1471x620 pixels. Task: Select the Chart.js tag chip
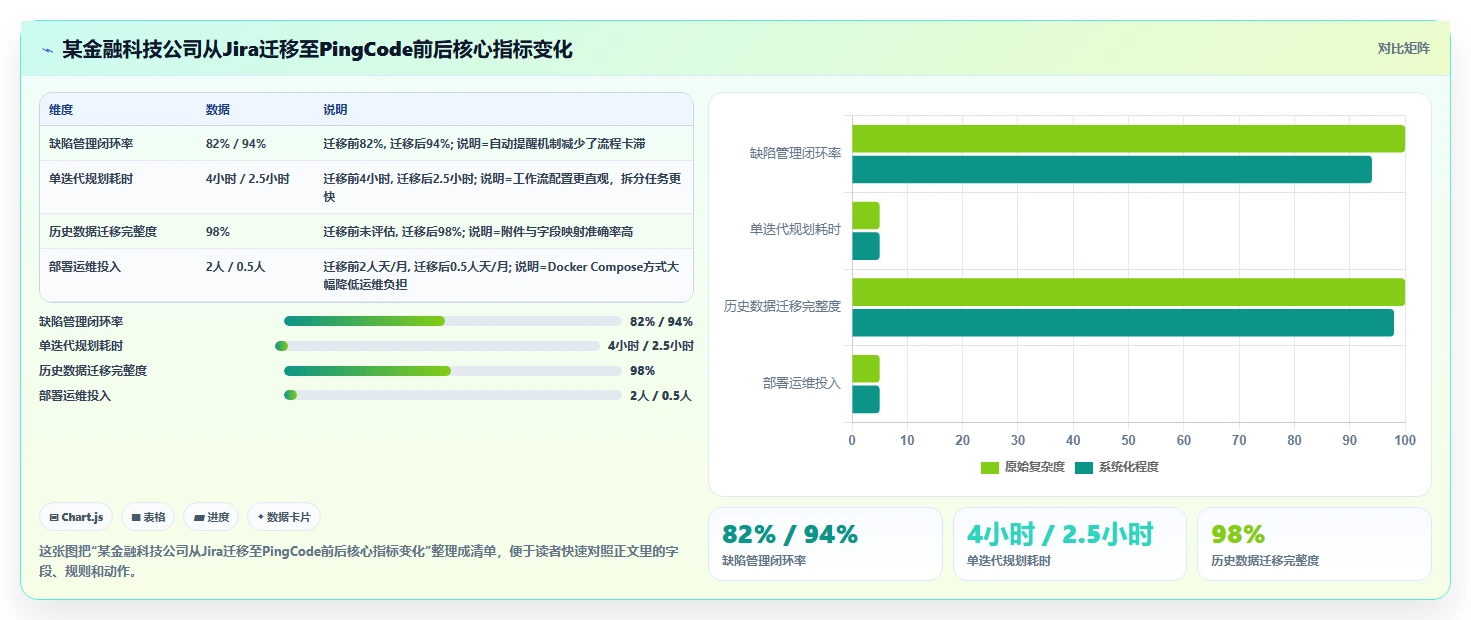77,517
